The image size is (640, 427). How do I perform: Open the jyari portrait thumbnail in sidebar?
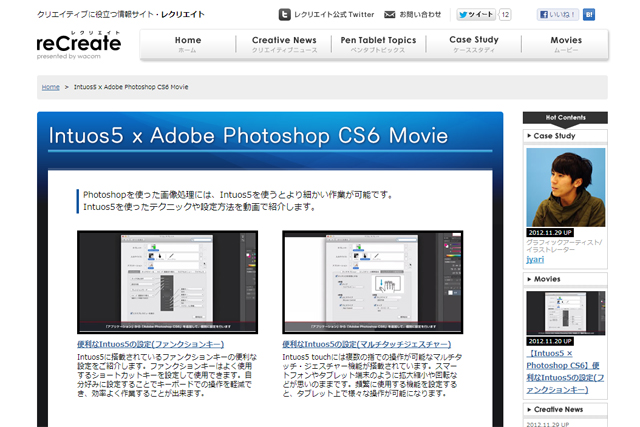(x=566, y=187)
